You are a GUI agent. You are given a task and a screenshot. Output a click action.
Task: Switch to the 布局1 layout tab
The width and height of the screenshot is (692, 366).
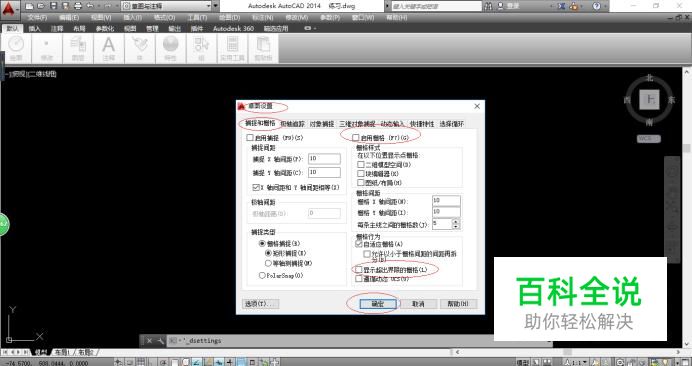click(63, 353)
